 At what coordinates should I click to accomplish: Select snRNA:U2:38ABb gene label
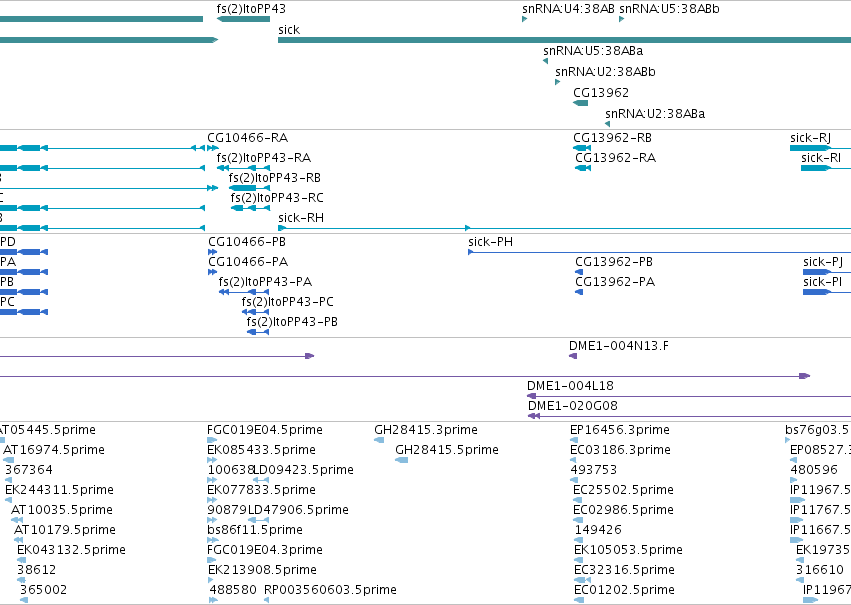605,72
